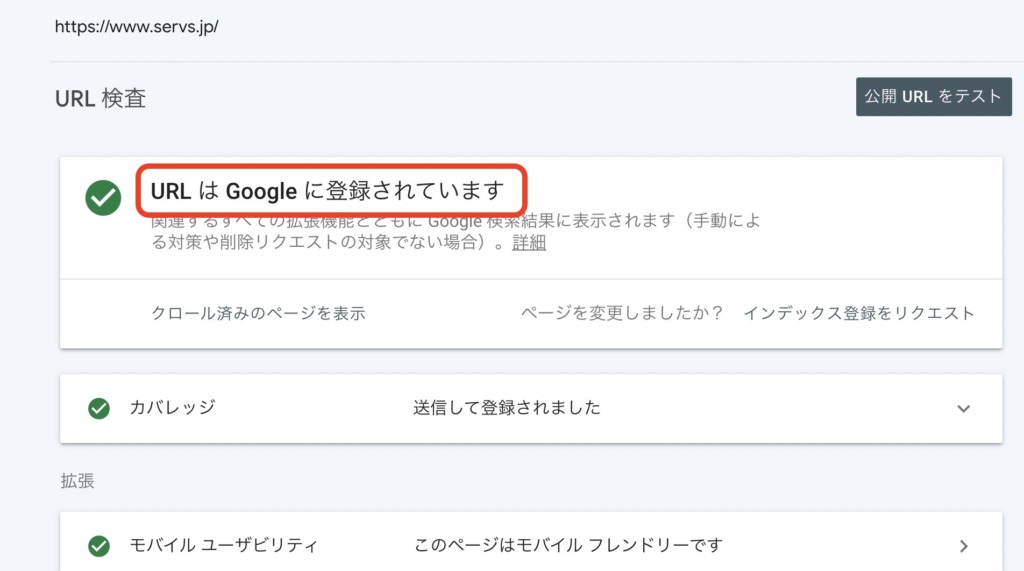The width and height of the screenshot is (1024, 571).
Task: Open mobile usability details via right chevron
Action: [964, 546]
